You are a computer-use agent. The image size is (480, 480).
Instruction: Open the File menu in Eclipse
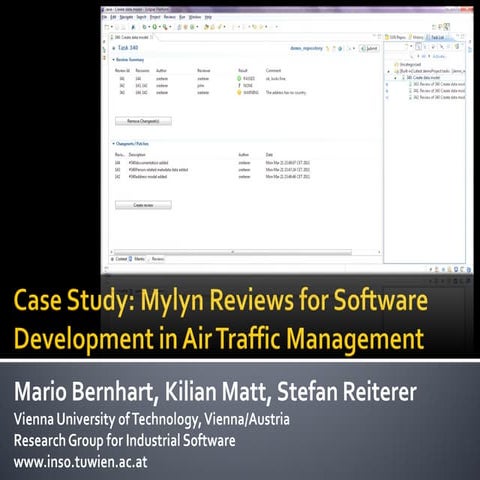105,17
